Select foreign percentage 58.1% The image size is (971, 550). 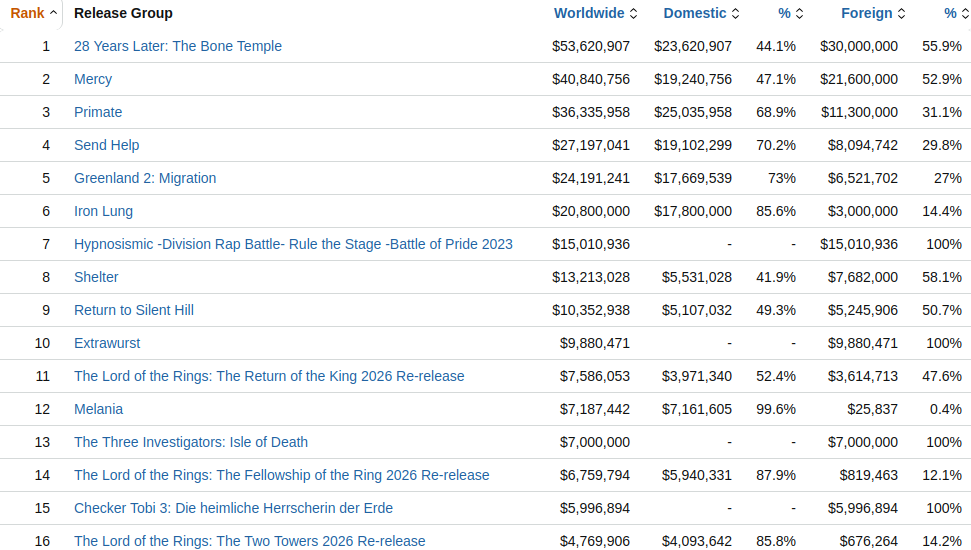[942, 277]
